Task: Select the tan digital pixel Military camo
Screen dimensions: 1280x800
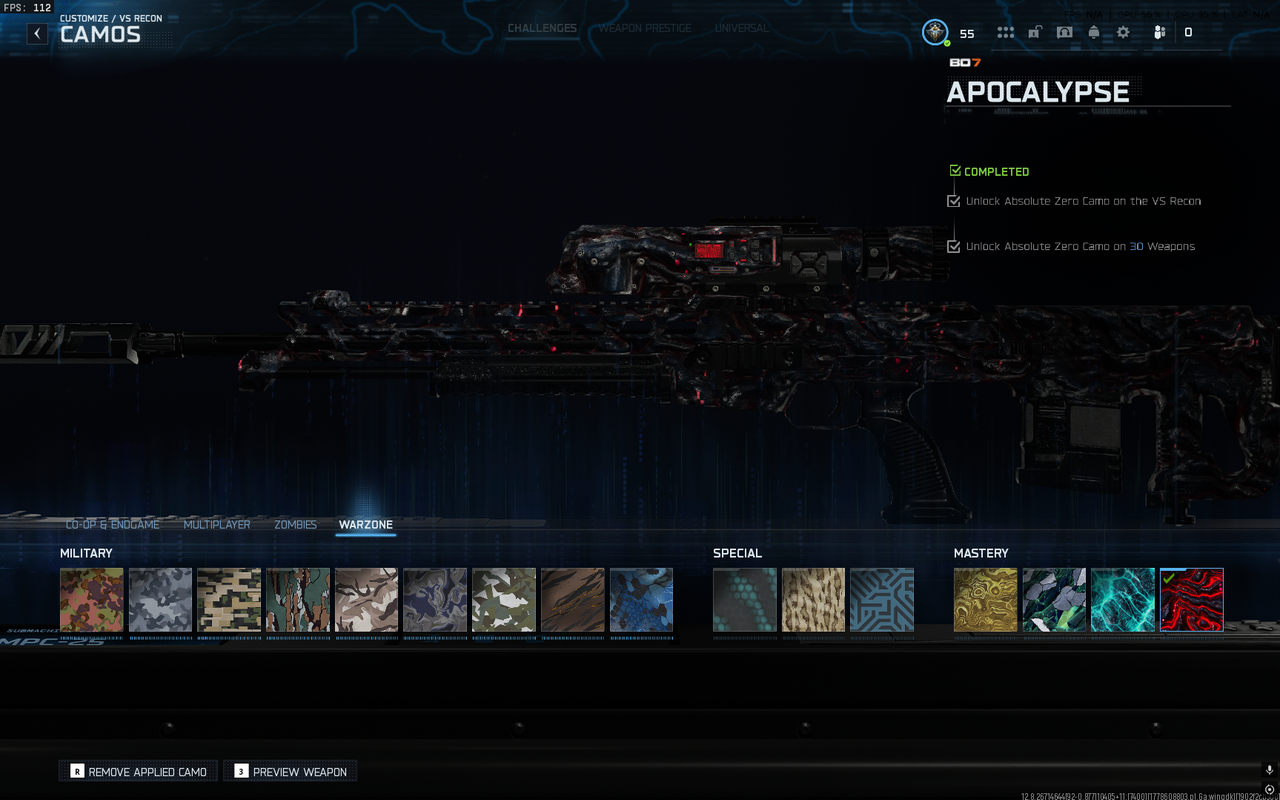Action: pyautogui.click(x=229, y=600)
